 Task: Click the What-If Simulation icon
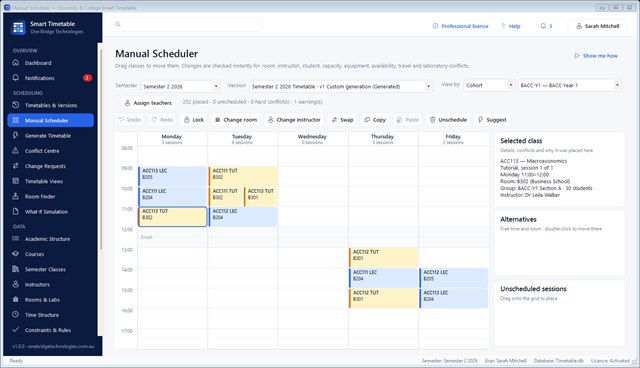coord(16,211)
